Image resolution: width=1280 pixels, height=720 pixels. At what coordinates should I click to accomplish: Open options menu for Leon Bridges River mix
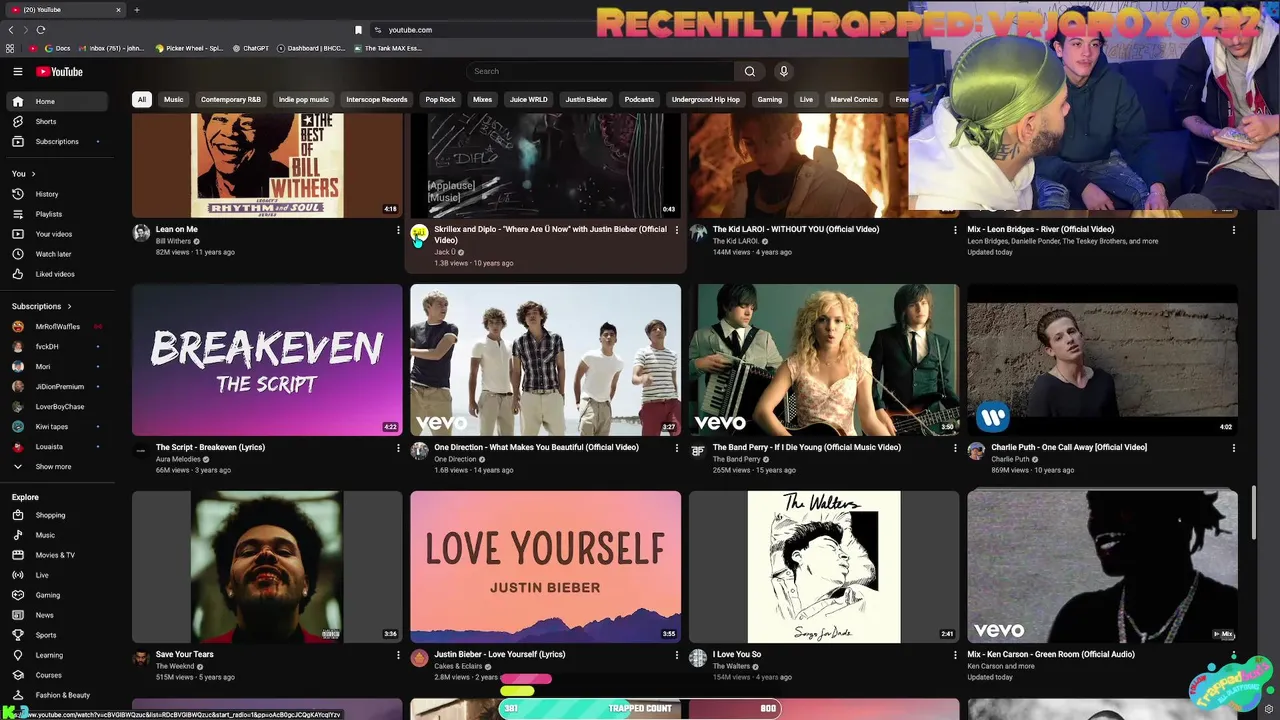pyautogui.click(x=1233, y=230)
